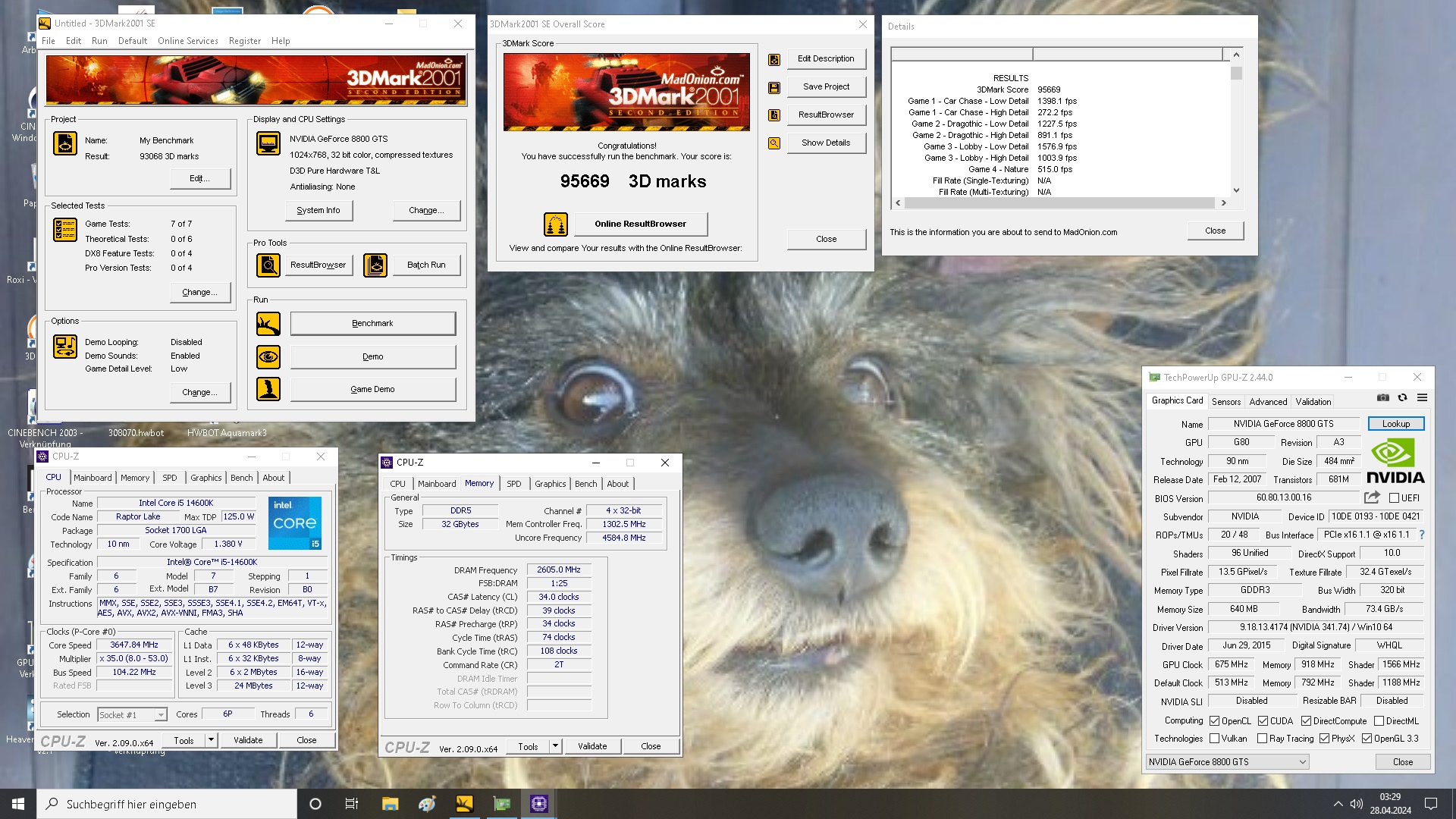Click the Edit... button in Project section

tap(199, 179)
